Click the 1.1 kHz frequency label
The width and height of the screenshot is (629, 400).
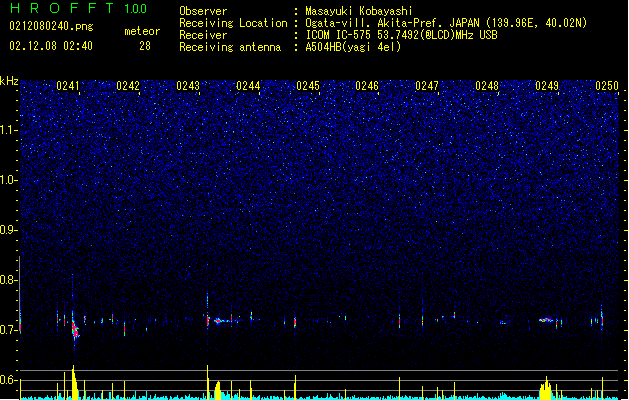[8, 130]
